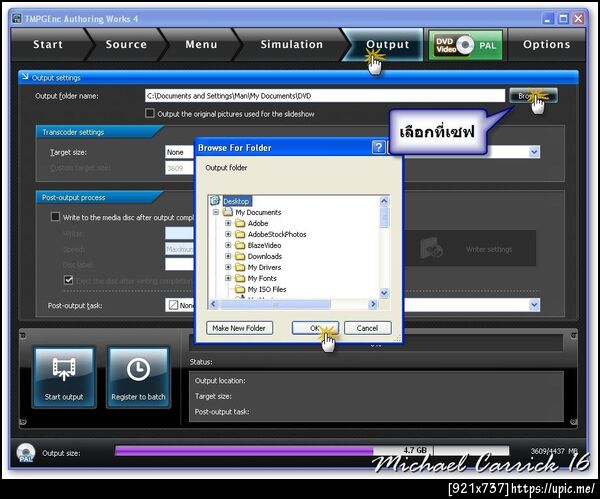Select the My Drivers folder icon
Screen dimensions: 600x499
point(240,267)
